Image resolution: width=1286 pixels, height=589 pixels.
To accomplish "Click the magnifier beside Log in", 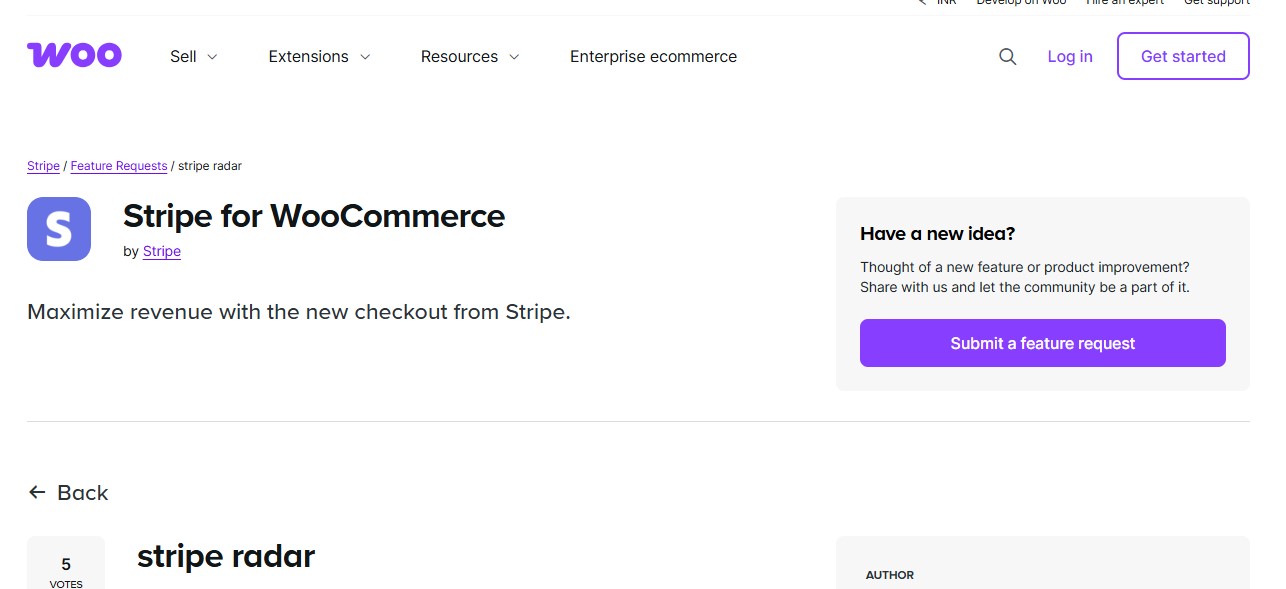I will 1007,57.
